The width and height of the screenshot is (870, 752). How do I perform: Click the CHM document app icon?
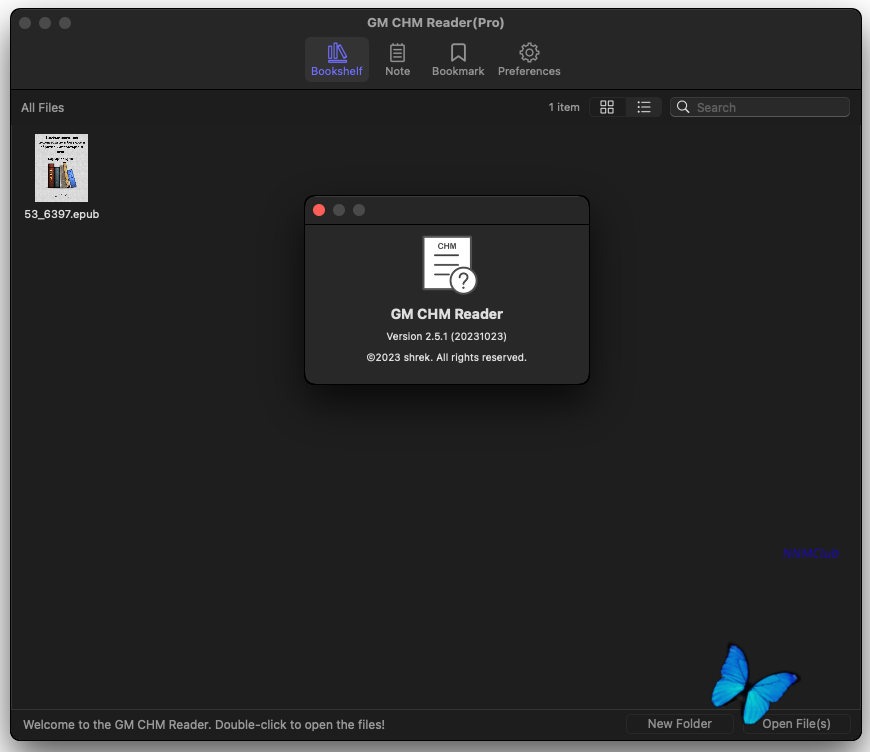(449, 265)
